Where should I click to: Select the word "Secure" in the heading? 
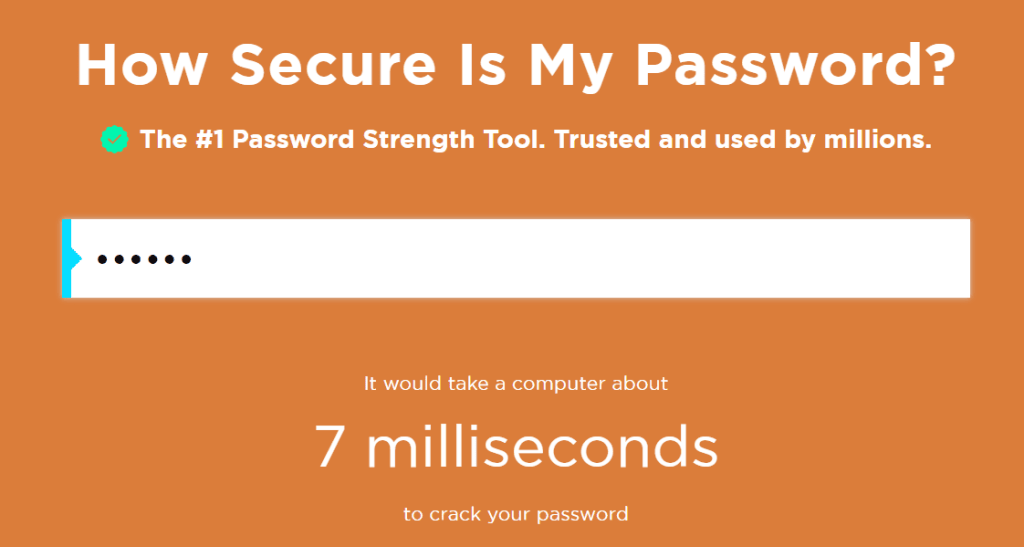[309, 65]
